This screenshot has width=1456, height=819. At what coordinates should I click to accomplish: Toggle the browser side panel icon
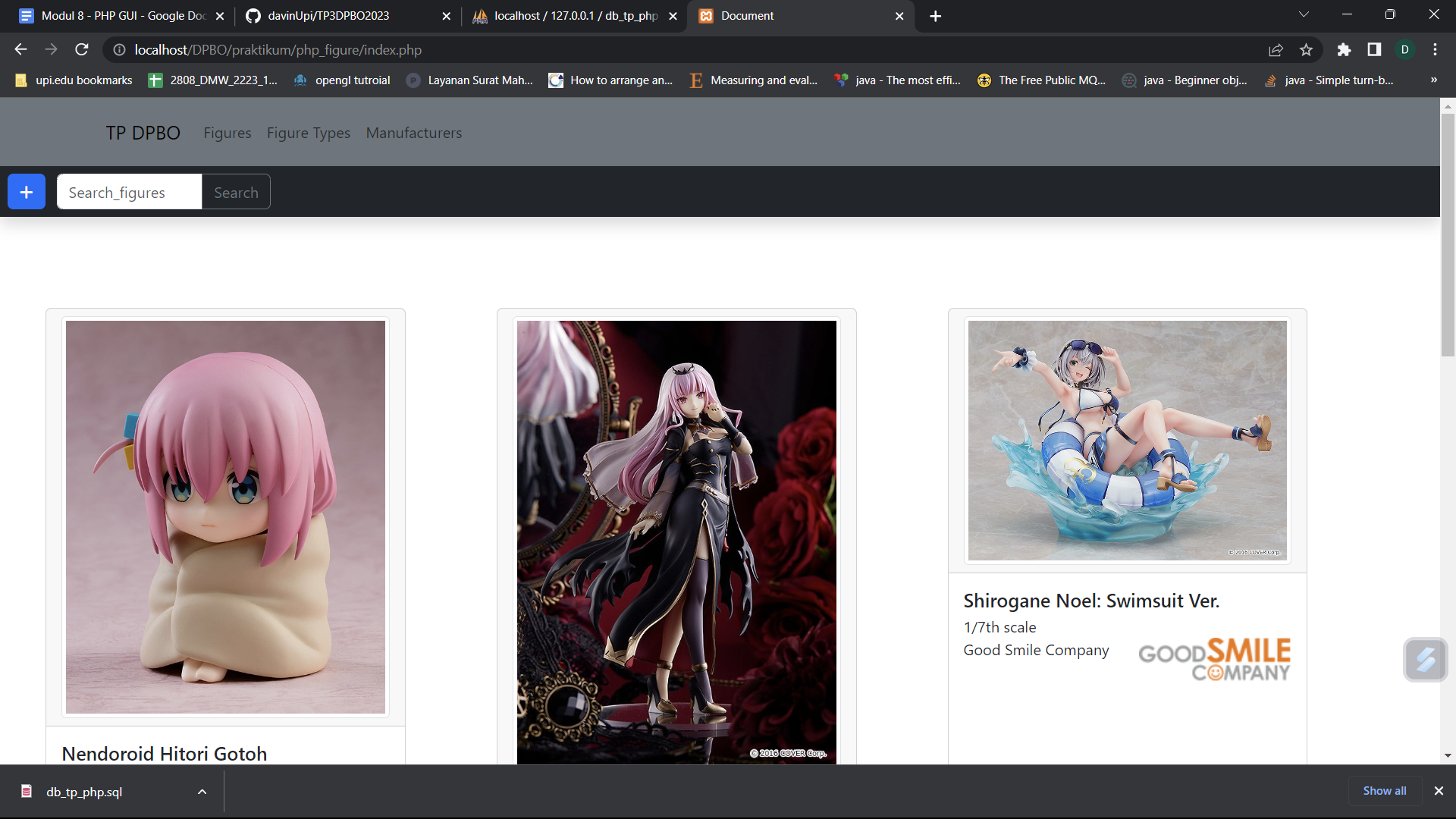coord(1374,50)
